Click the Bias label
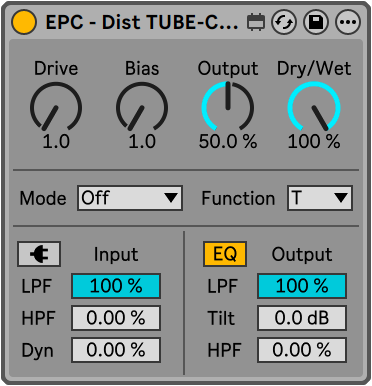372x386 pixels. (x=142, y=68)
